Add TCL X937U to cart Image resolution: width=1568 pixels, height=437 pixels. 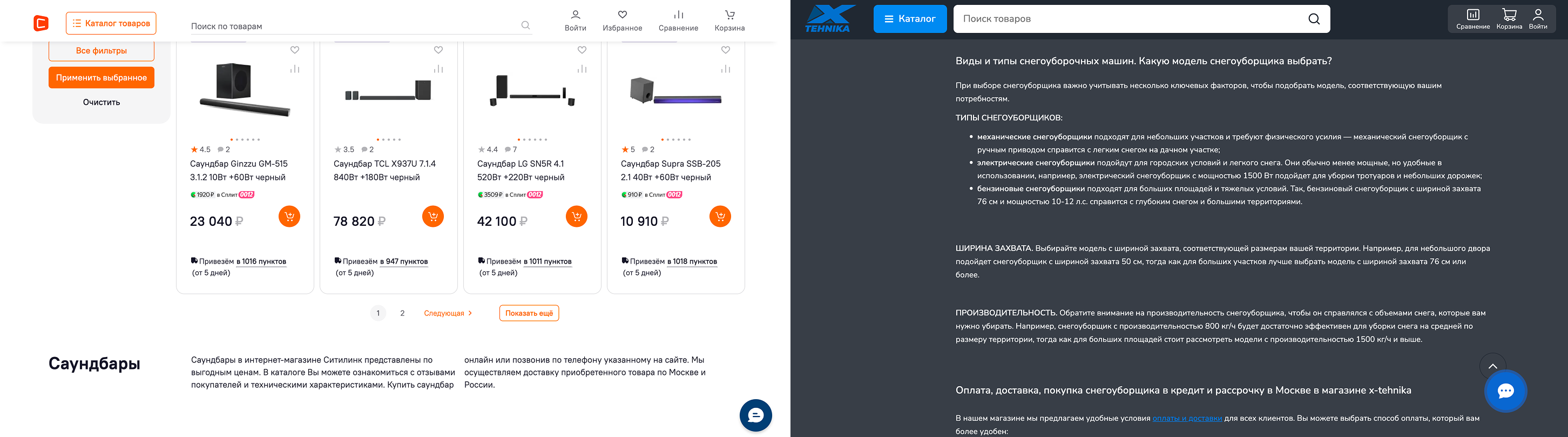pos(433,217)
